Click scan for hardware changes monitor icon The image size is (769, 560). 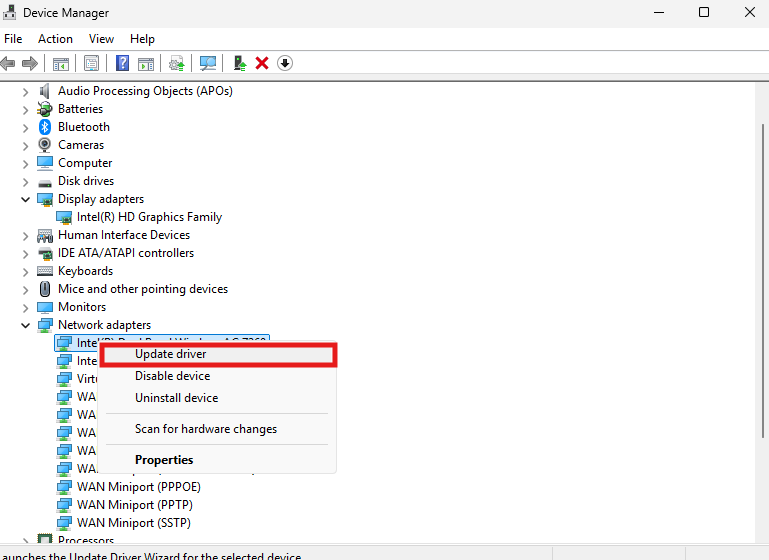click(208, 63)
